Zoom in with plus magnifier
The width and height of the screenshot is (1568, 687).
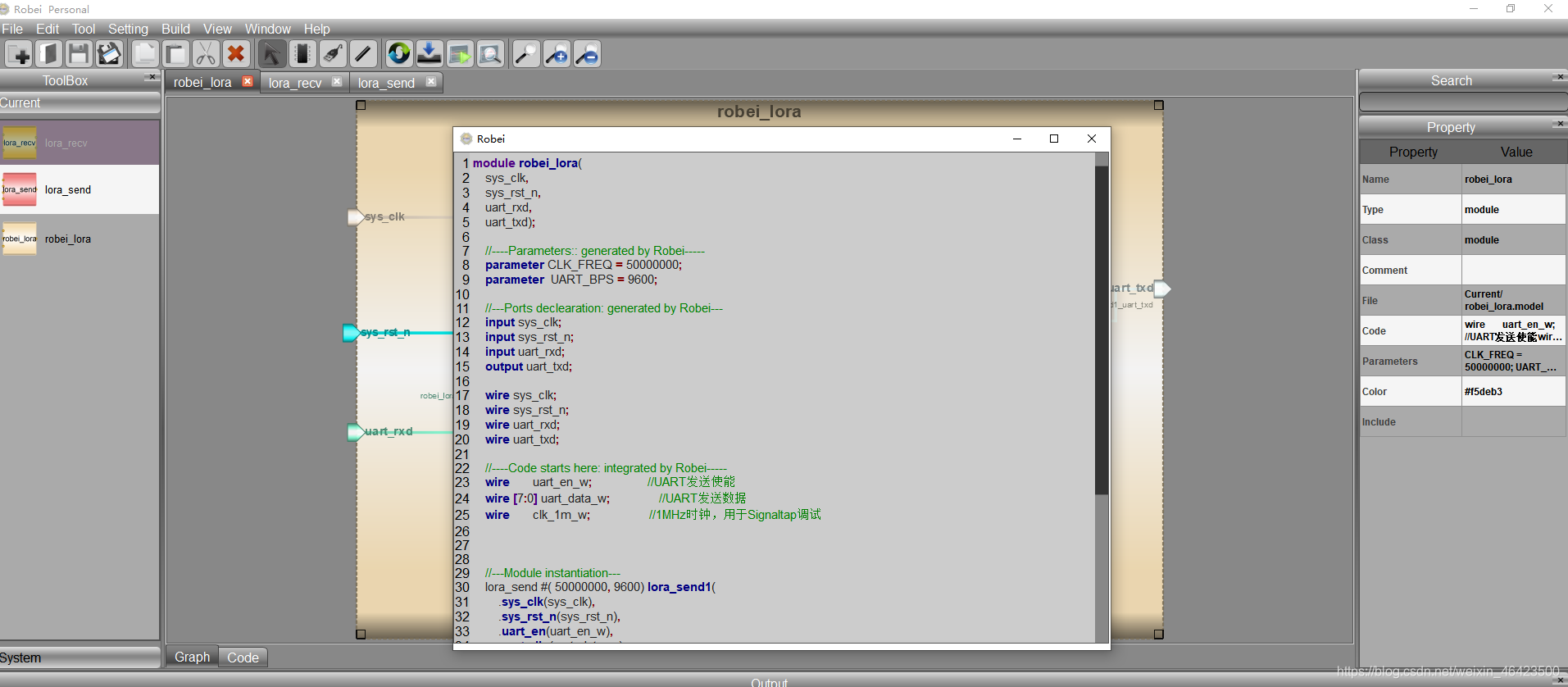[x=557, y=54]
